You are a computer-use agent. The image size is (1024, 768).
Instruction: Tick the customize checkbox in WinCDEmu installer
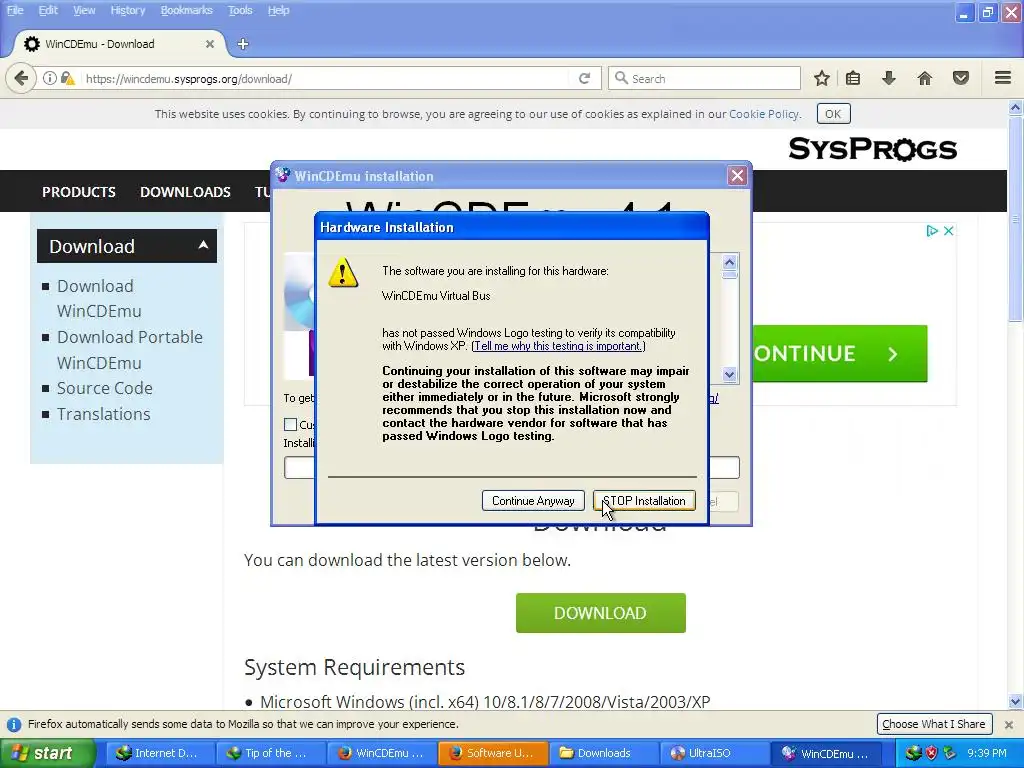[x=291, y=424]
